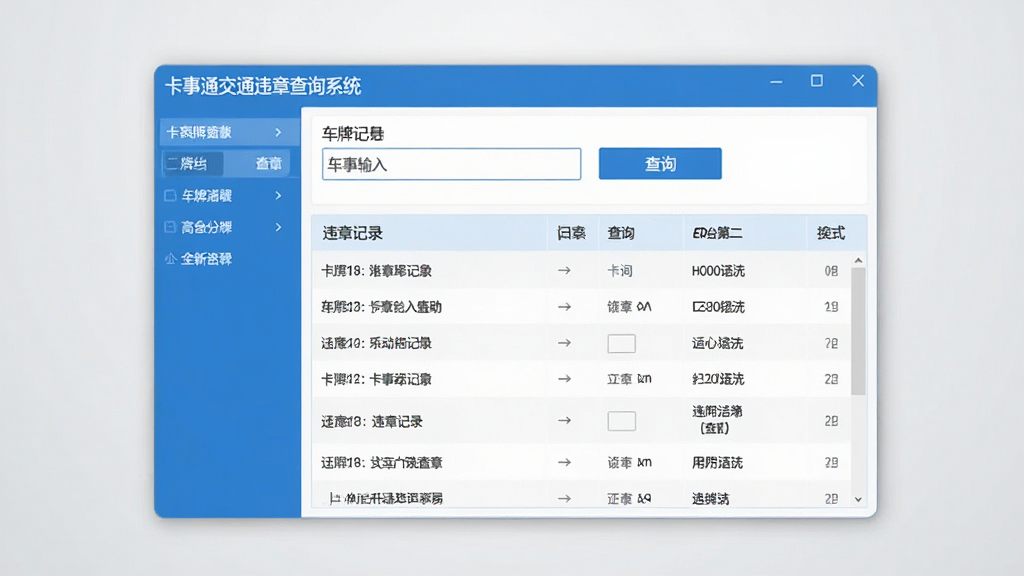Close the query system window
This screenshot has width=1024, height=576.
pos(857,80)
